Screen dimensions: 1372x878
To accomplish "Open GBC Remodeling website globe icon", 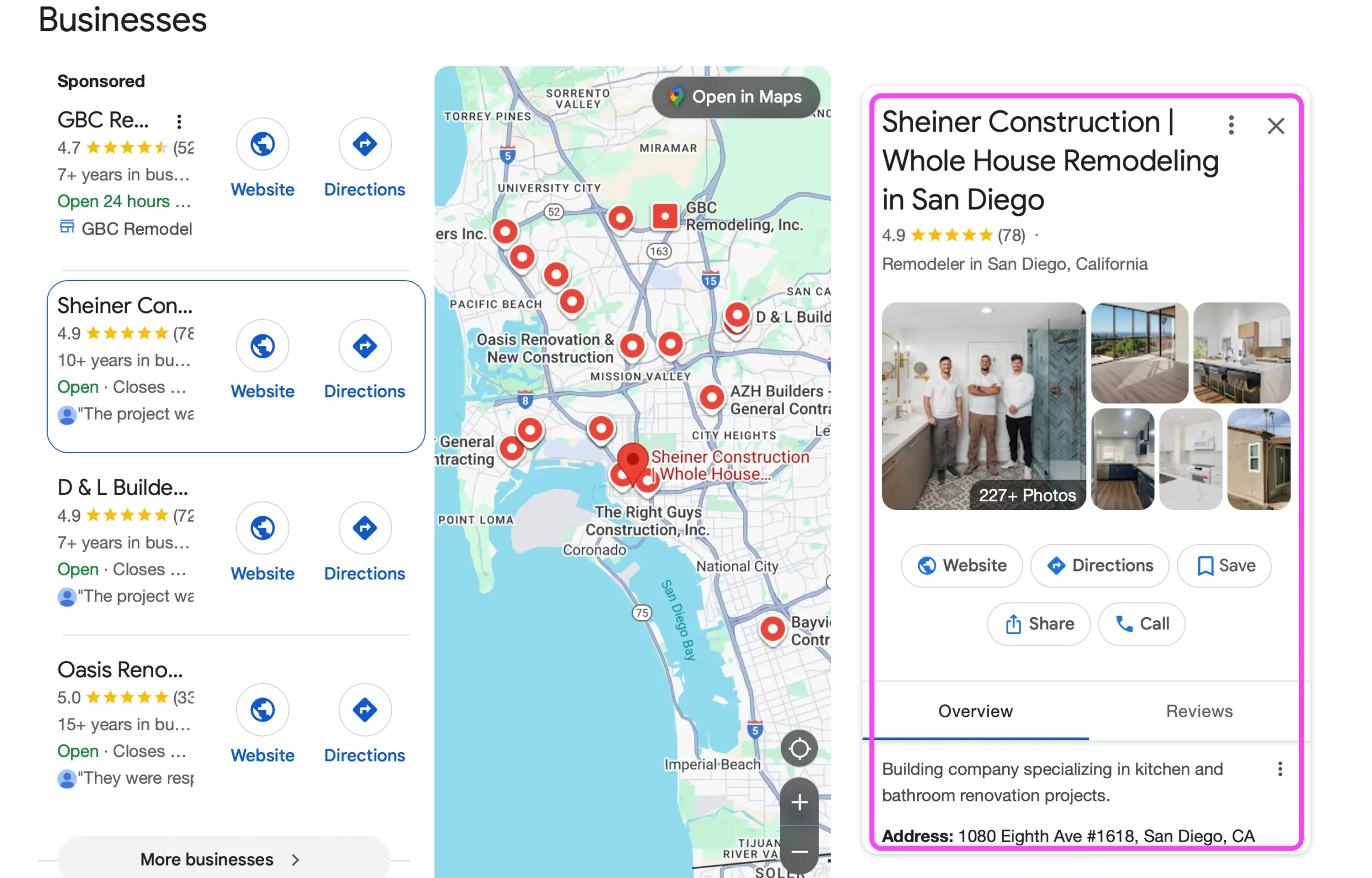I will coord(262,144).
